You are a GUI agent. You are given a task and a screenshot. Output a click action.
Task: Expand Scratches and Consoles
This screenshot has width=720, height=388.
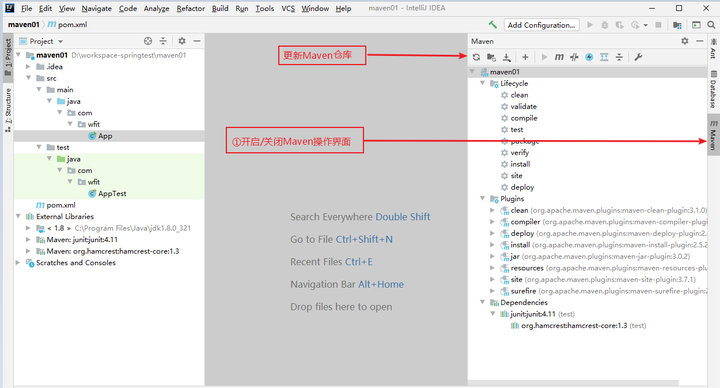18,263
